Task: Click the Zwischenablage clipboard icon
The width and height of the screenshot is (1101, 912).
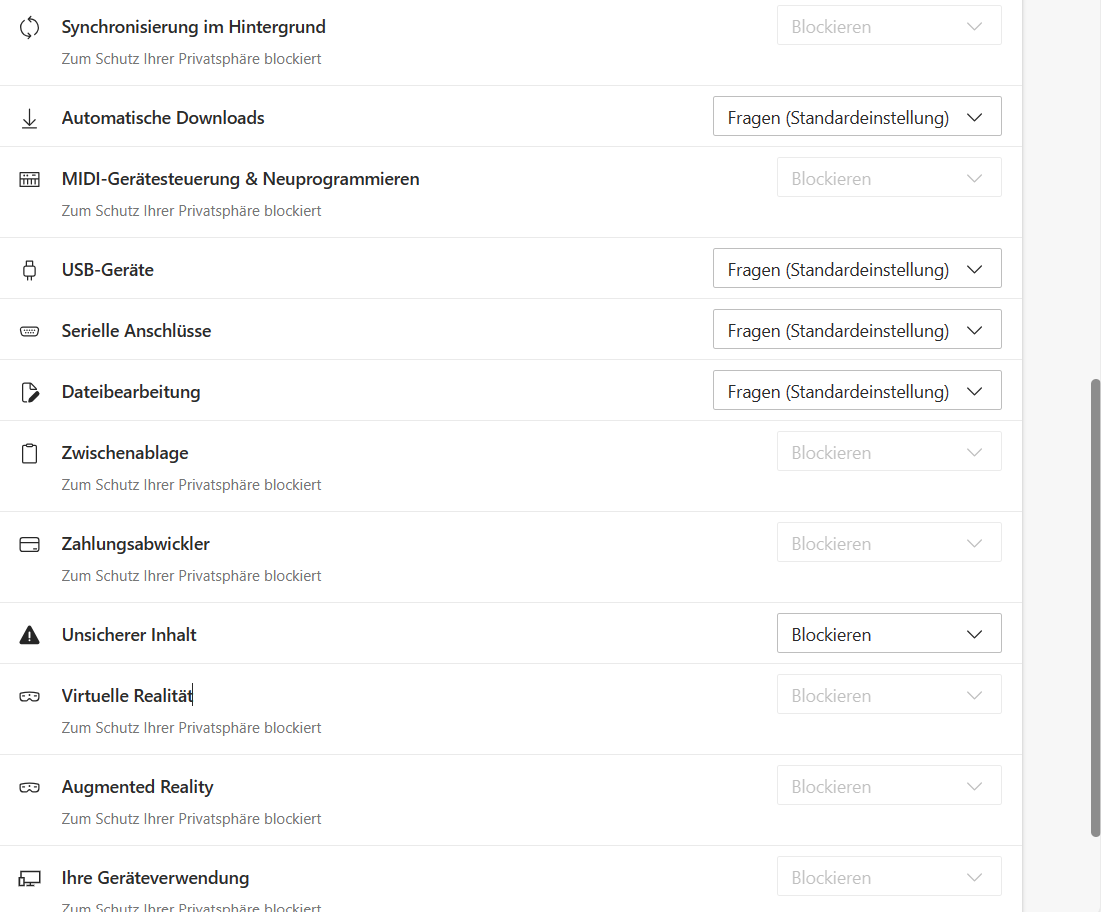Action: [30, 453]
